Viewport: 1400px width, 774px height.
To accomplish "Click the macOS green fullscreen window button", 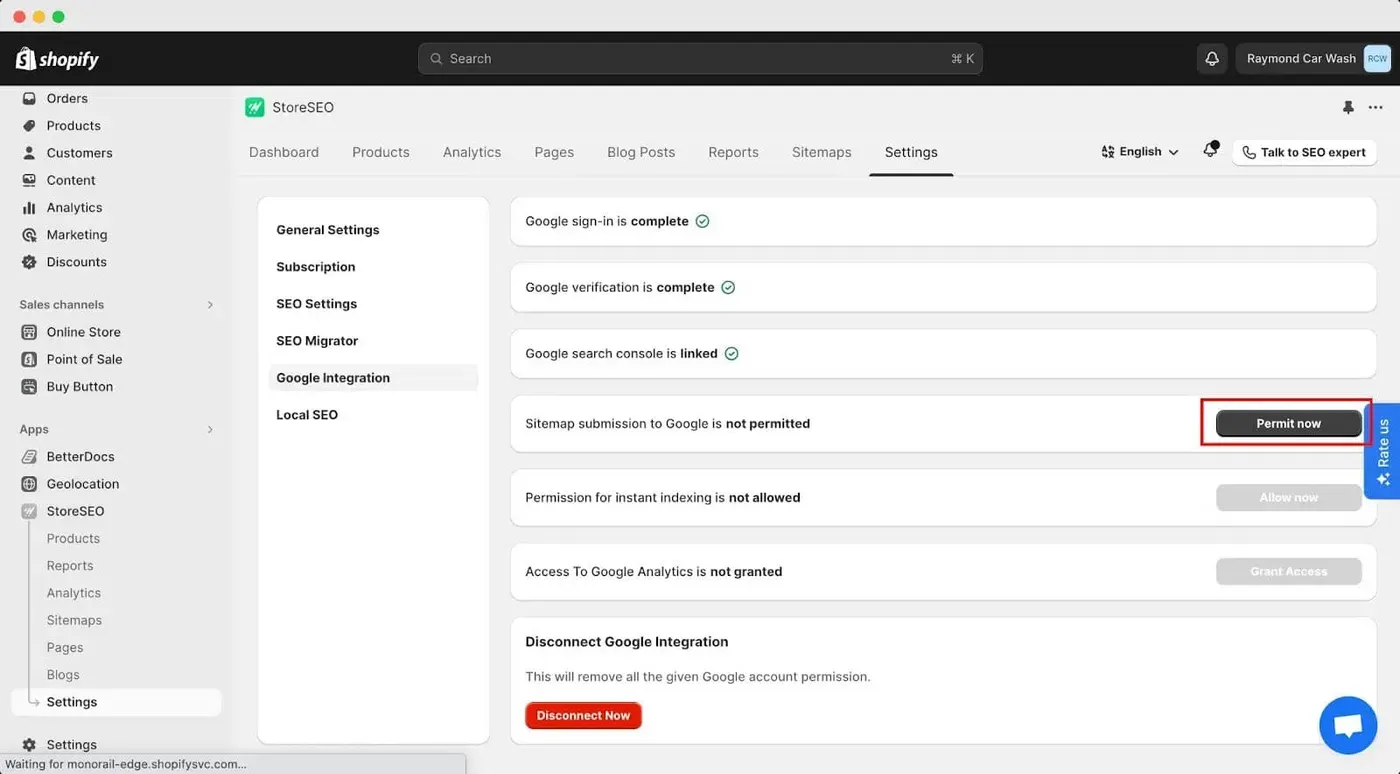I will coord(58,17).
